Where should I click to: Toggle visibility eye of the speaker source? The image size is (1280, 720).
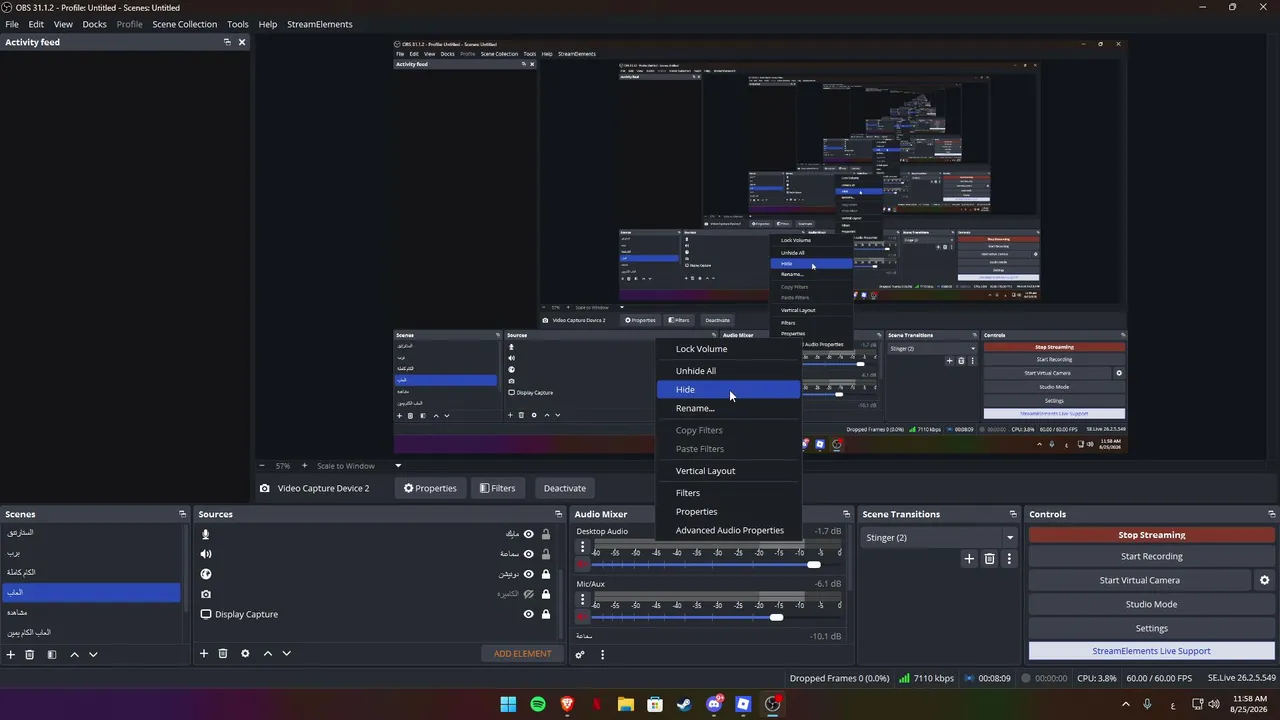(529, 554)
